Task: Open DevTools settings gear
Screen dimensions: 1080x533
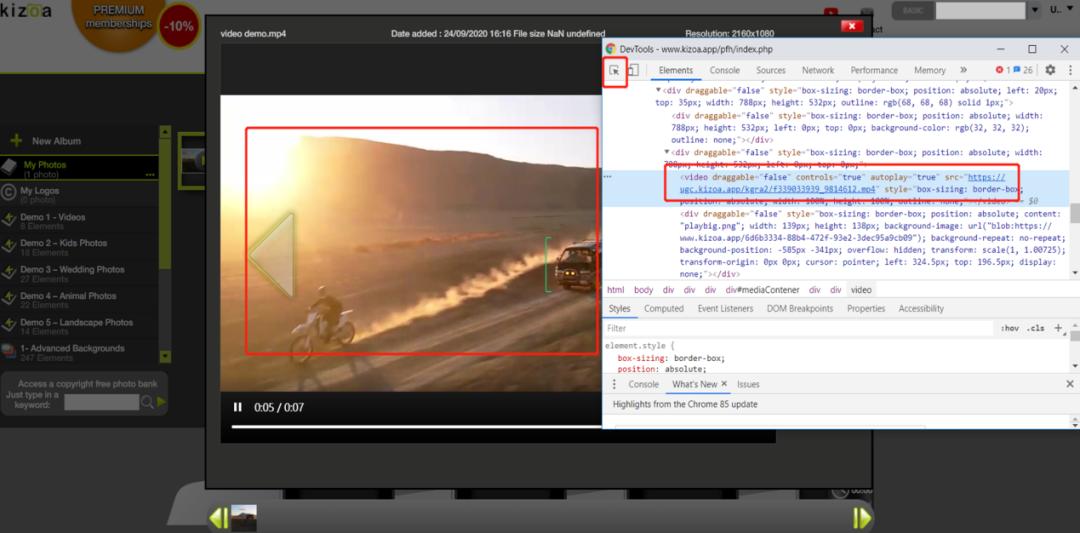Action: click(1050, 70)
